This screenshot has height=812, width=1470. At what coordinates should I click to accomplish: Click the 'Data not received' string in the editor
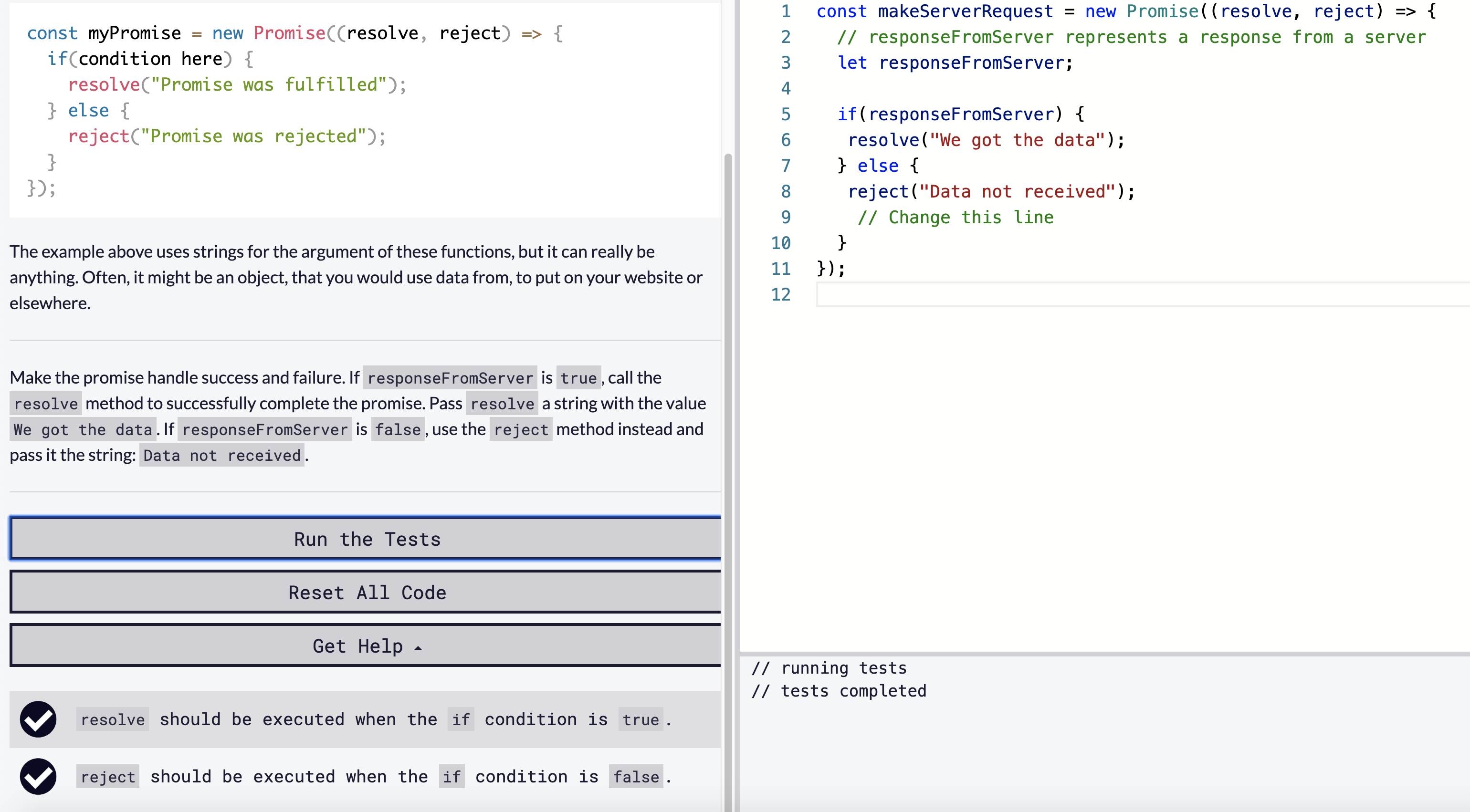(1017, 192)
